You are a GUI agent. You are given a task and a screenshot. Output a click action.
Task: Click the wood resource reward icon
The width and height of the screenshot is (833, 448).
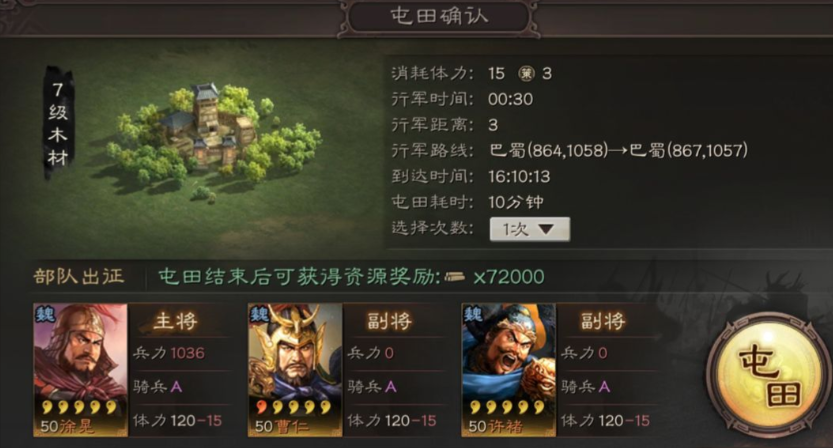455,277
